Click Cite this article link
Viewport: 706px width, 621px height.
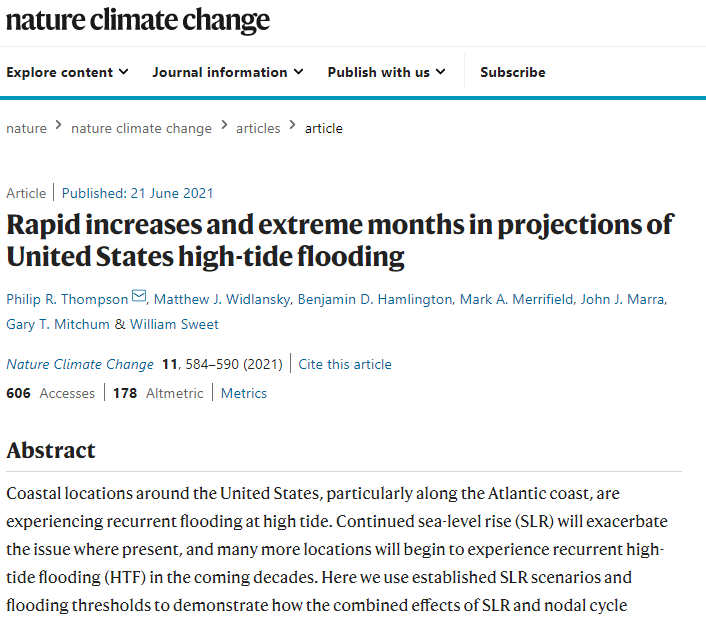[345, 364]
